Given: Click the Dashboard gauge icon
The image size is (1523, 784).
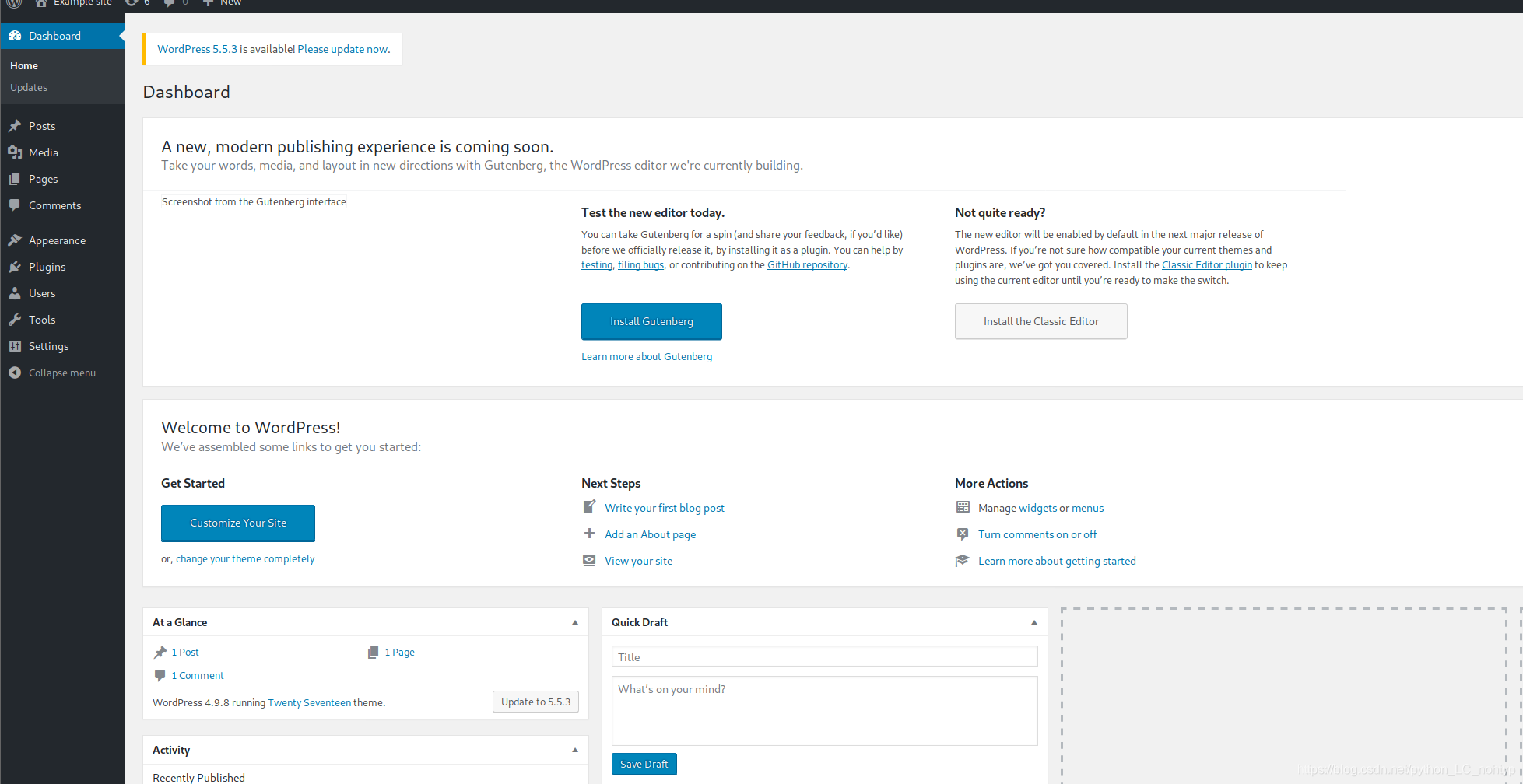Looking at the screenshot, I should pos(15,36).
